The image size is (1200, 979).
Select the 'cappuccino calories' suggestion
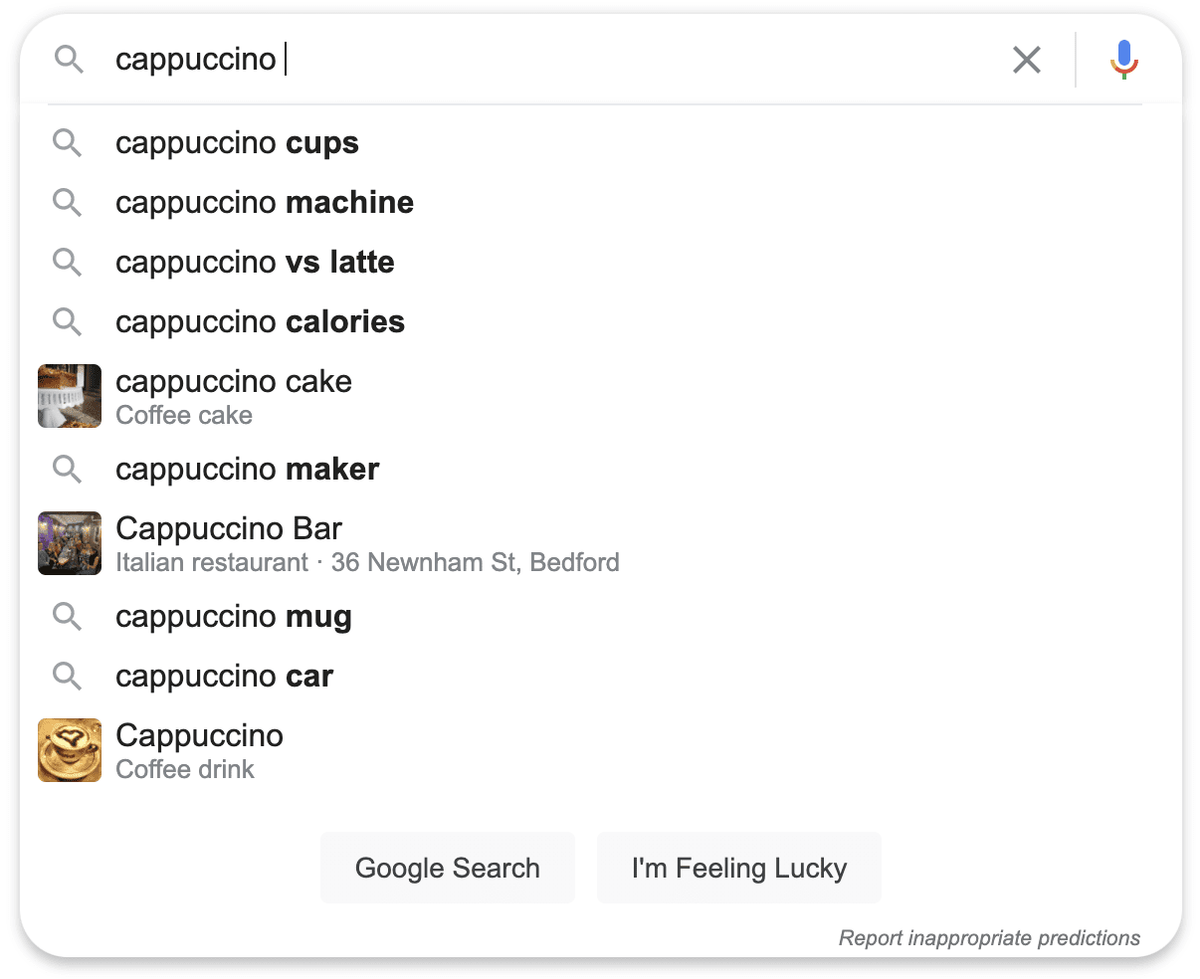click(x=260, y=321)
